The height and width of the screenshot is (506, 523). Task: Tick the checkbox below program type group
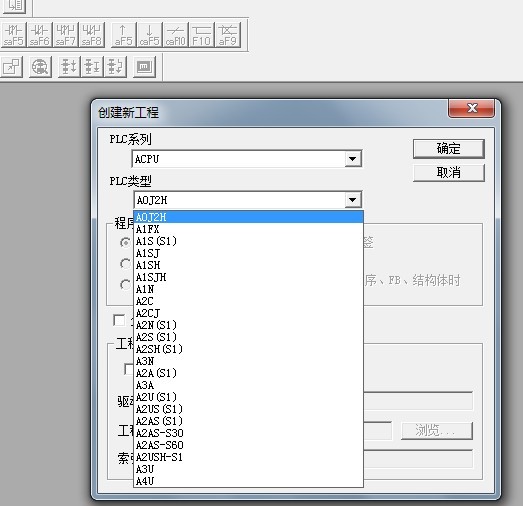119,320
